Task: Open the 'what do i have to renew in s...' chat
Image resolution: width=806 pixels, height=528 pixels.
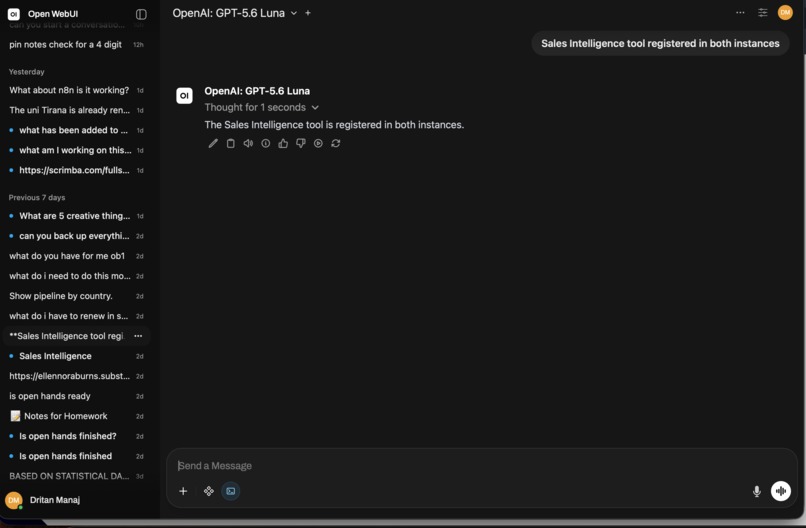Action: [77, 316]
